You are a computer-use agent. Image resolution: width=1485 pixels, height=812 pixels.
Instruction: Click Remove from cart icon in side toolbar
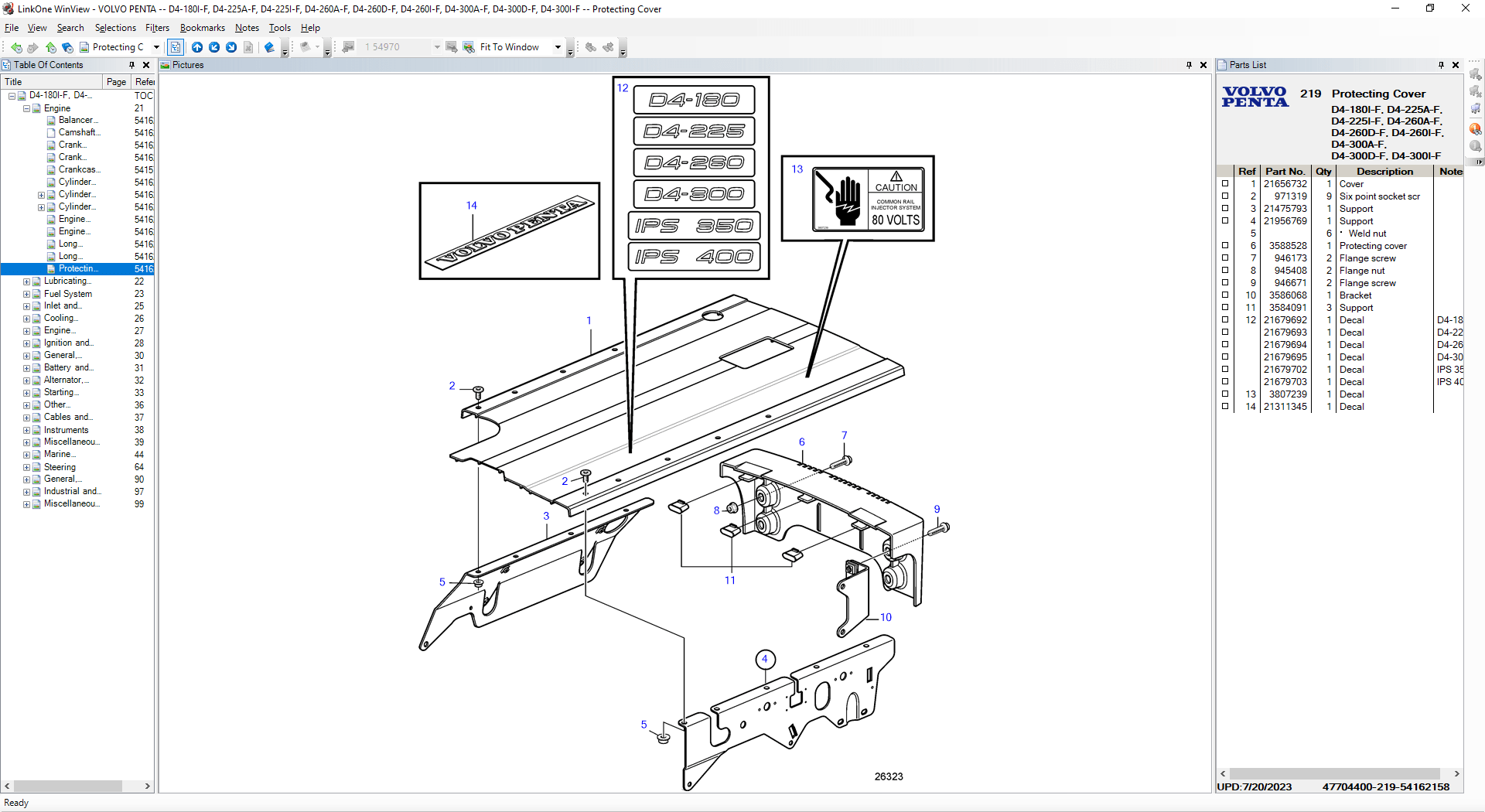coord(1476,91)
